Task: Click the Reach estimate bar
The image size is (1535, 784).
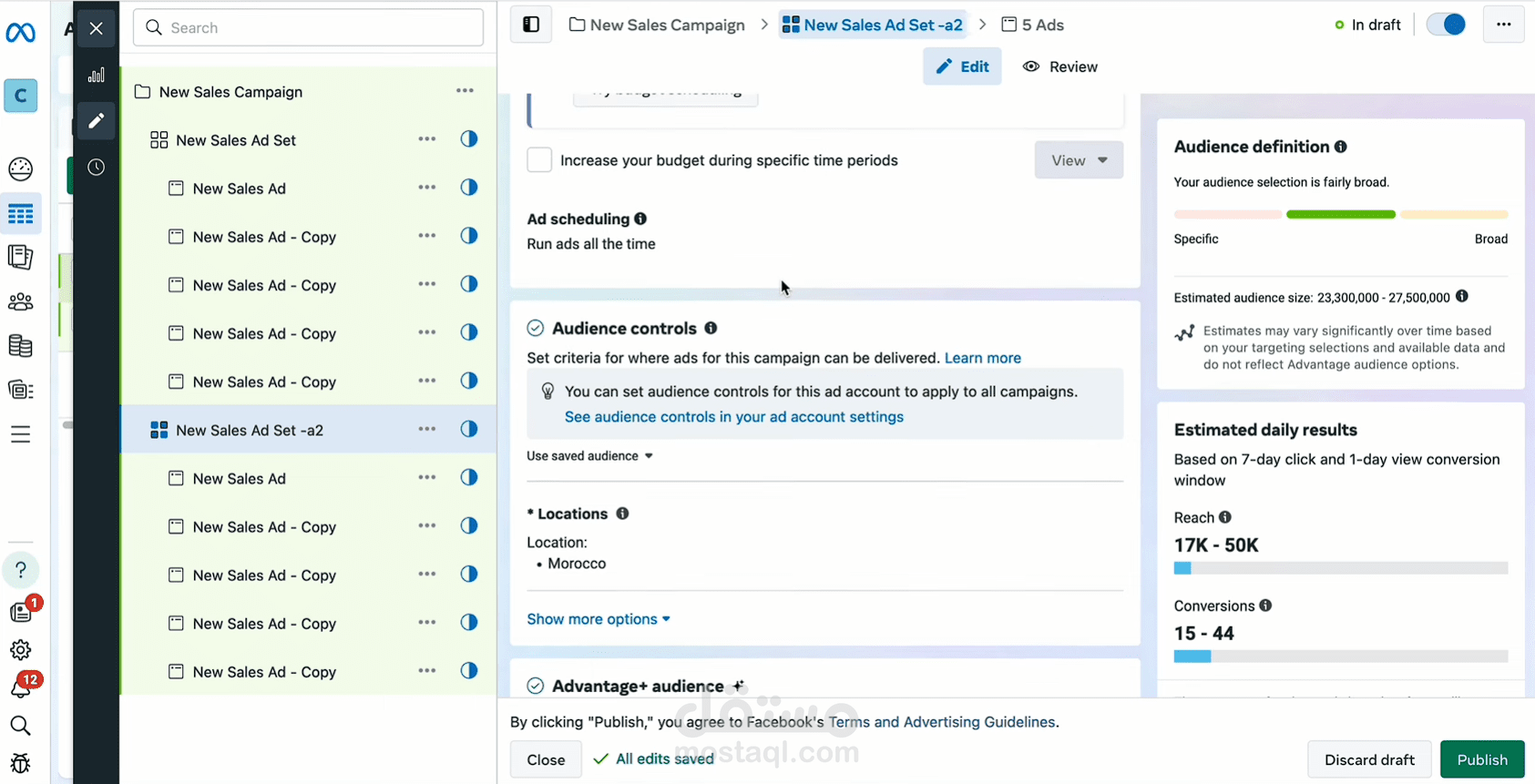Action: coord(1341,568)
